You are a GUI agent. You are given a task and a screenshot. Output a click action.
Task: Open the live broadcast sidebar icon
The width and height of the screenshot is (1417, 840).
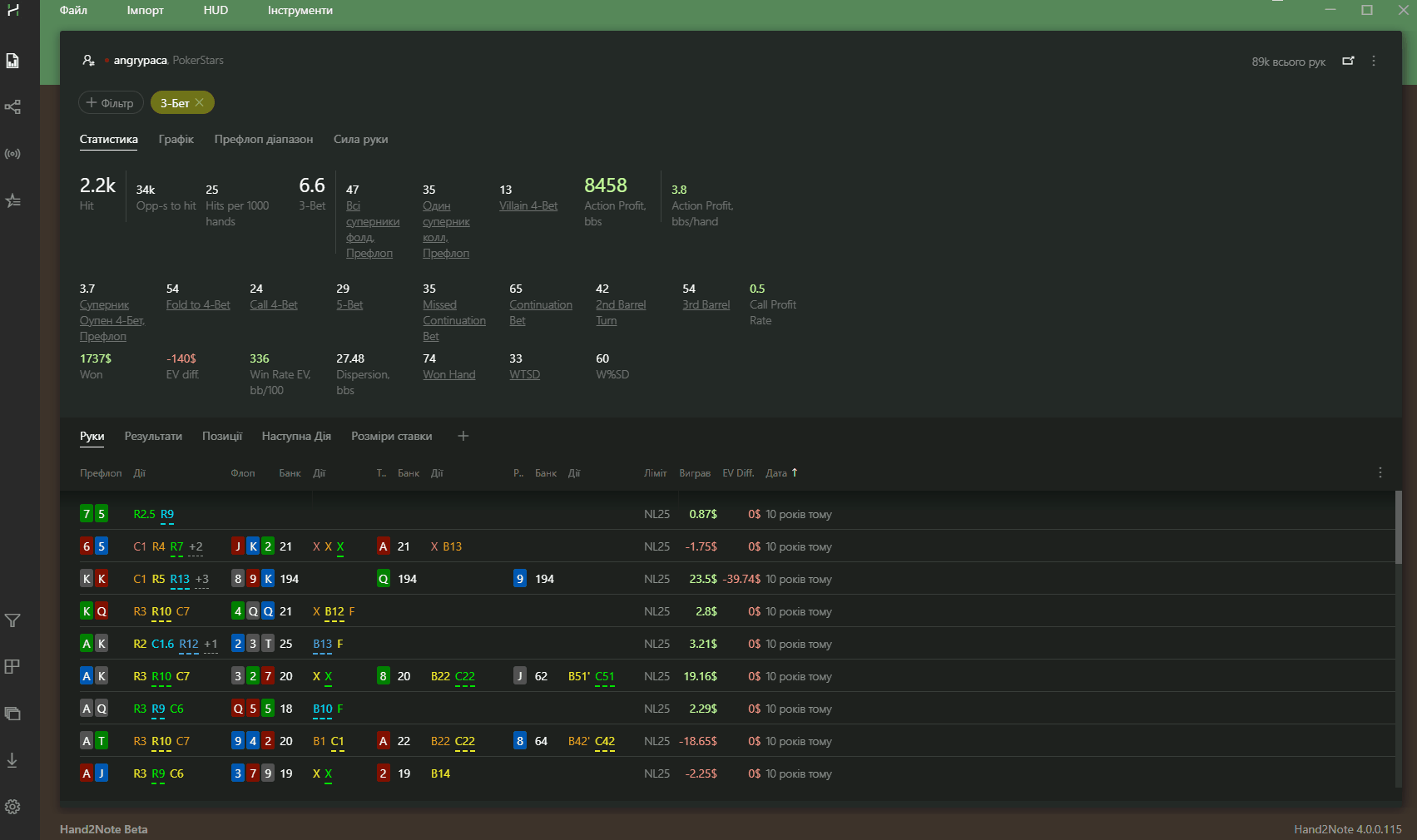coord(12,154)
